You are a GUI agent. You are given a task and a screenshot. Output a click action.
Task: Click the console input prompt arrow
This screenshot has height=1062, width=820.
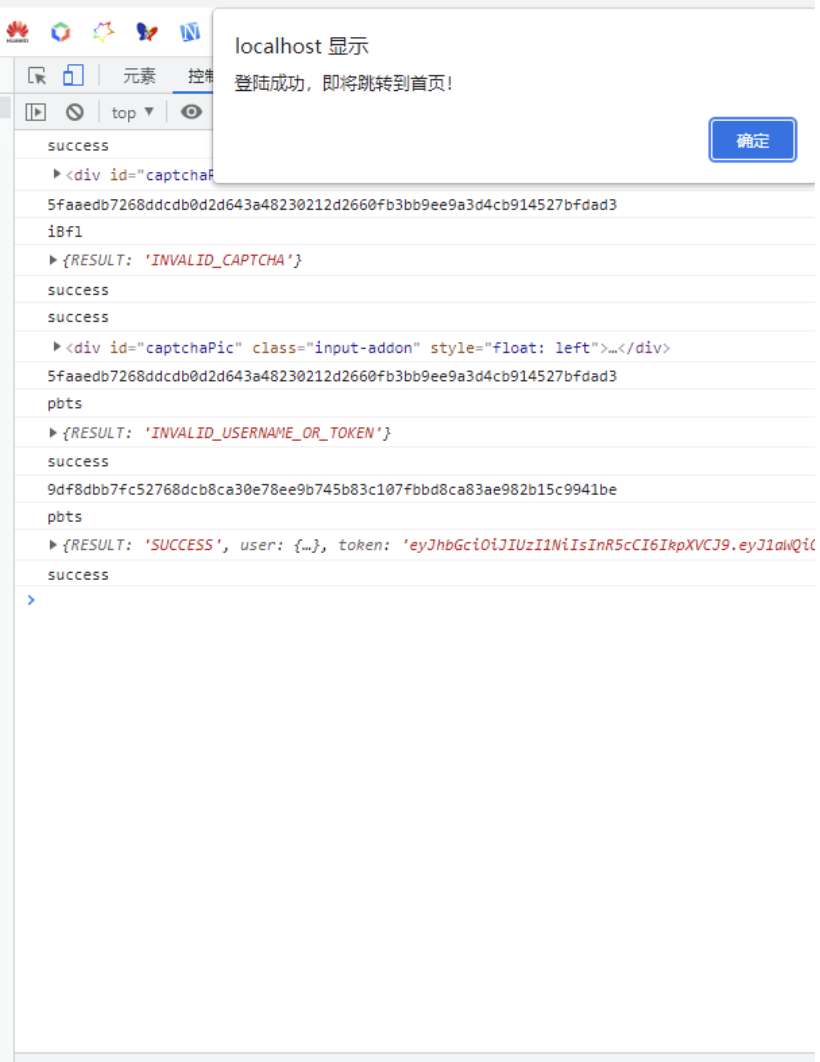30,599
